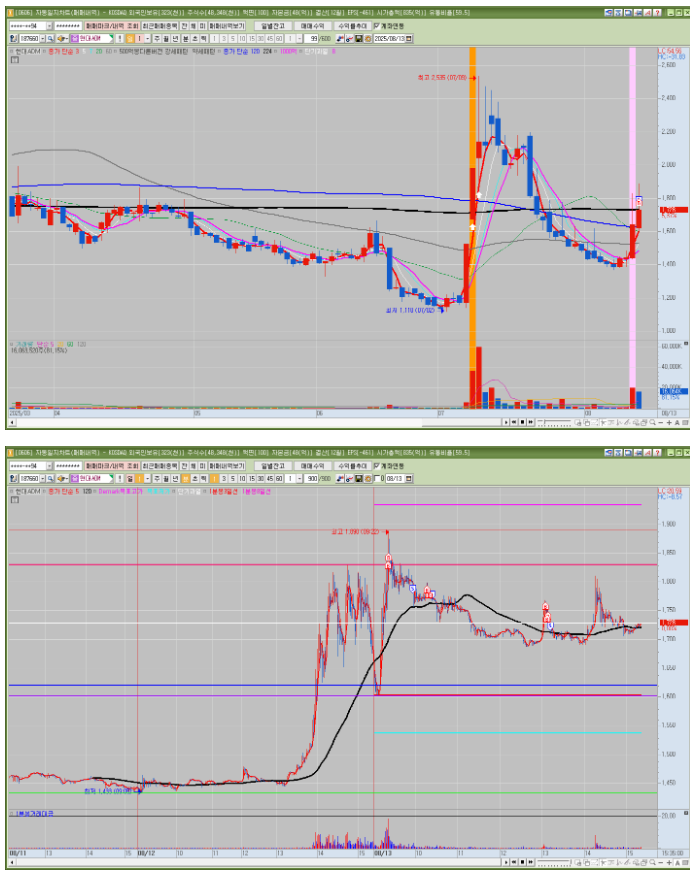Screen dimensions: 690x878
Task: Open the dropdown arrow before 99/600 count in top window
Action: click(298, 39)
